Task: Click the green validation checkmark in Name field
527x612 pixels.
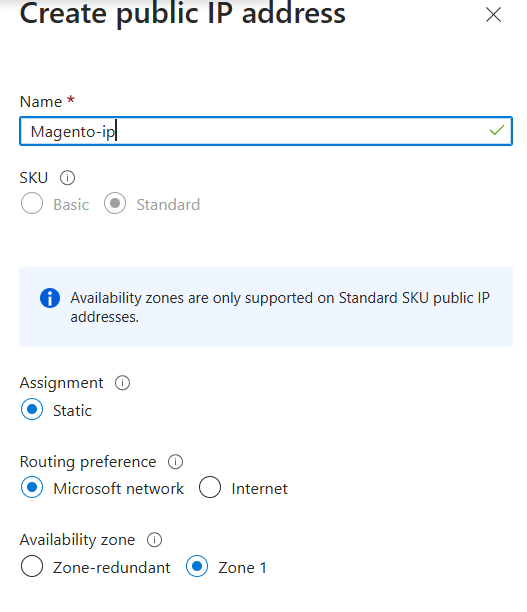Action: (497, 130)
